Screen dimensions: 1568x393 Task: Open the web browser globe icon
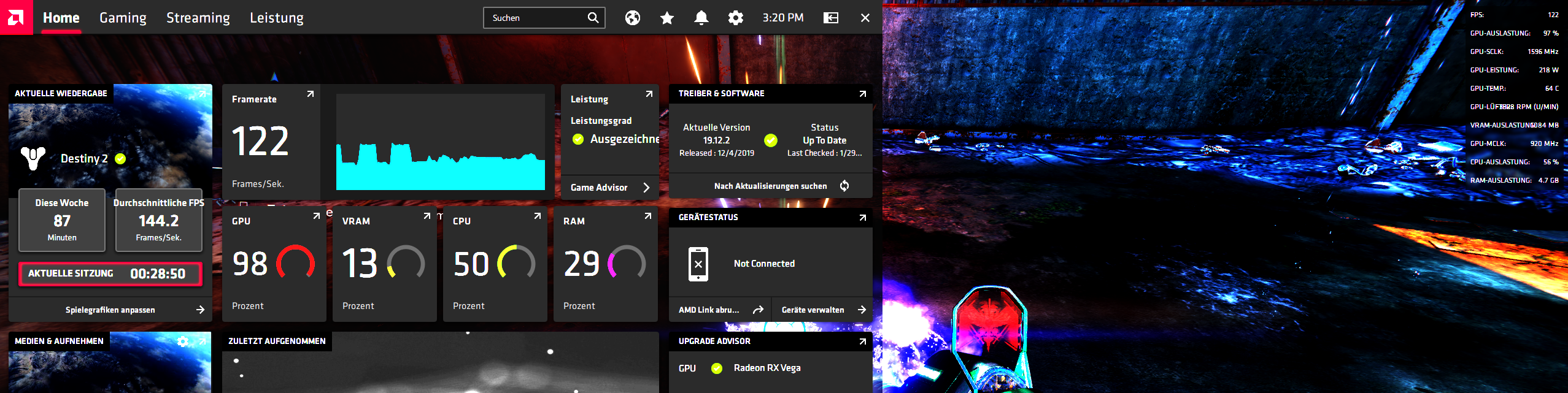coord(633,18)
